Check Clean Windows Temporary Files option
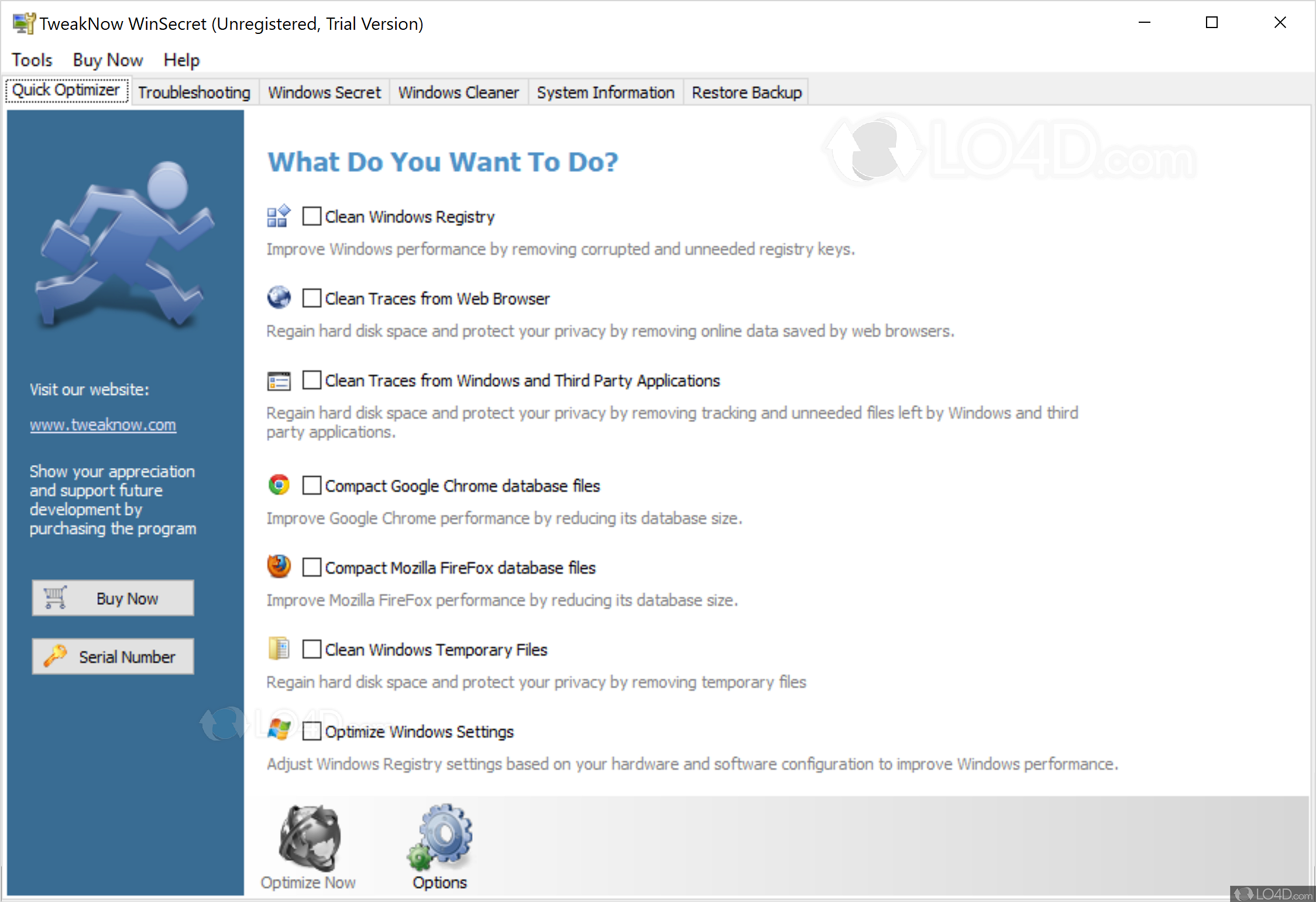 point(312,649)
